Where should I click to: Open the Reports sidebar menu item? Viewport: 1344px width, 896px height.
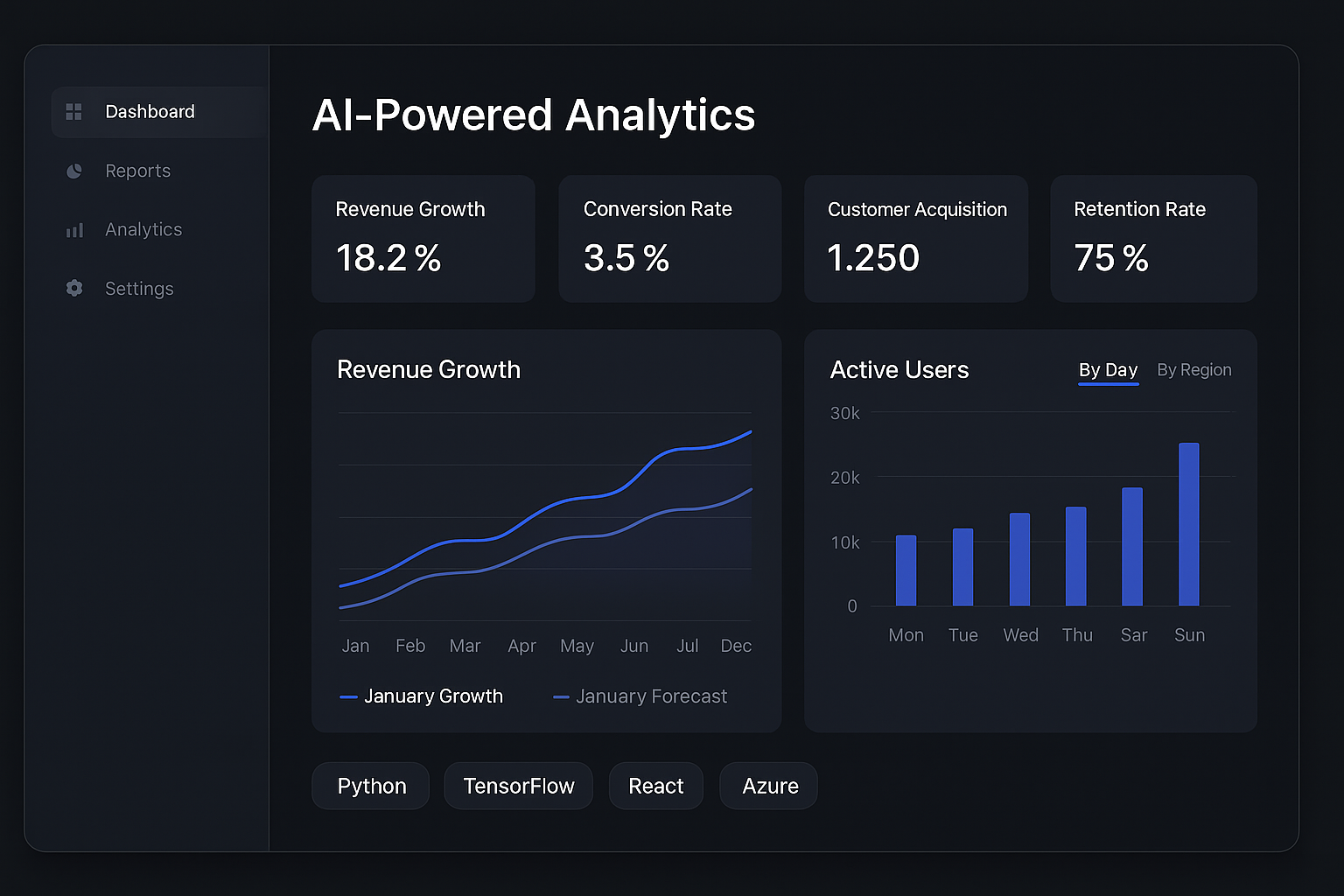[137, 171]
